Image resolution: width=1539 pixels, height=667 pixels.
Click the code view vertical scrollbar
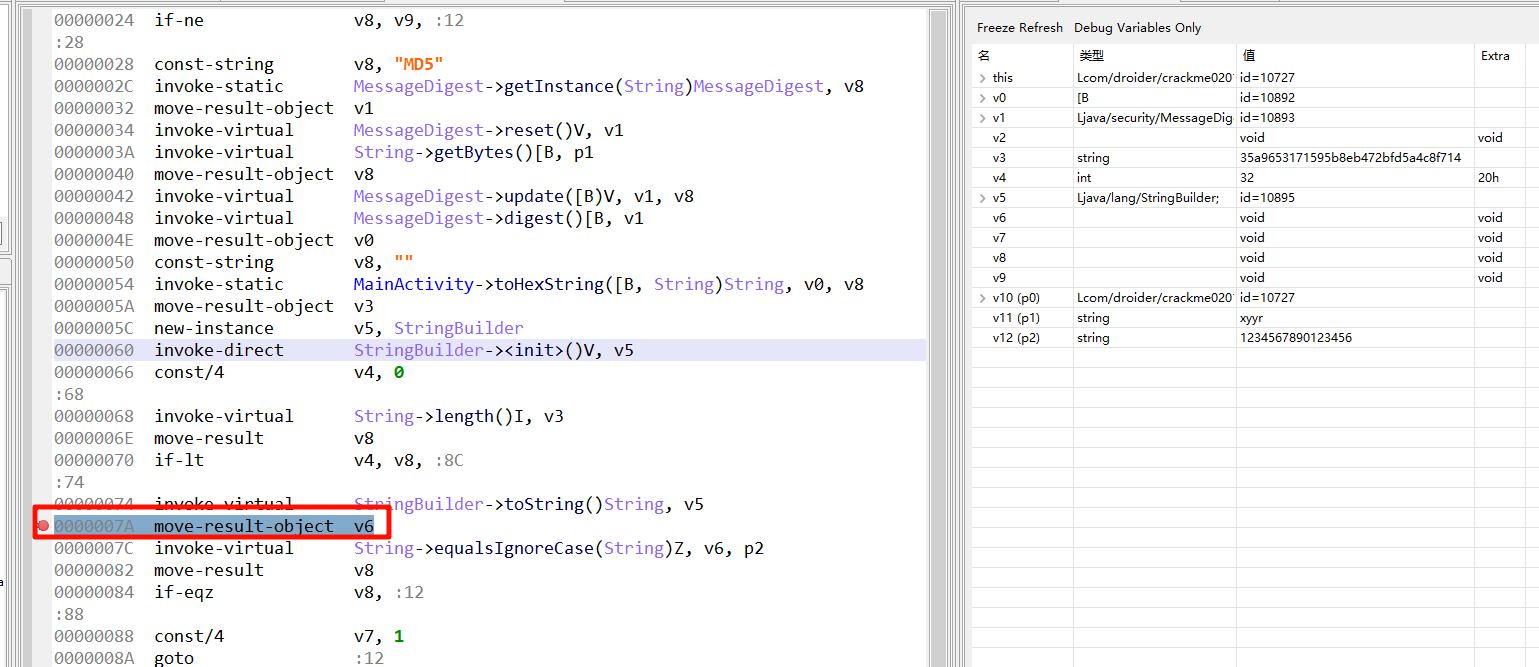point(939,340)
